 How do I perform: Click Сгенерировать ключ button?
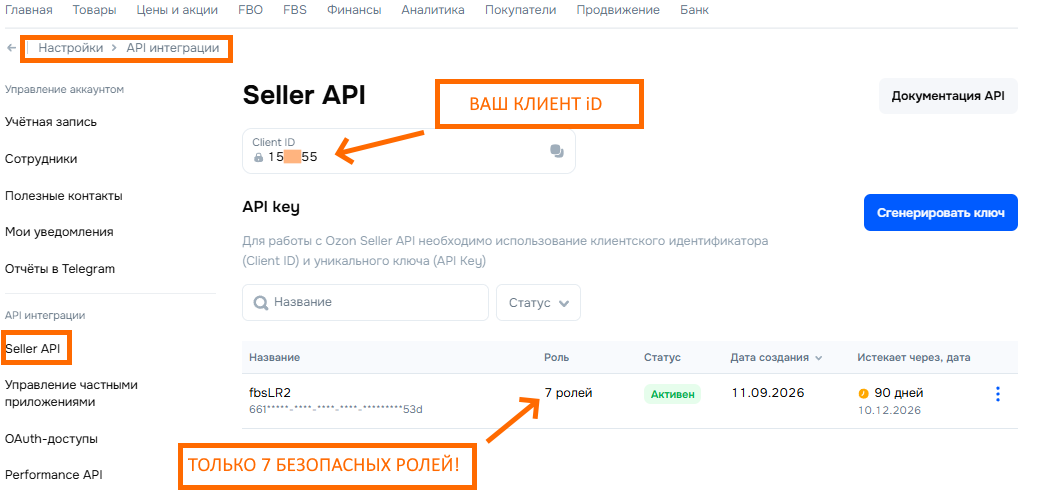pyautogui.click(x=941, y=213)
